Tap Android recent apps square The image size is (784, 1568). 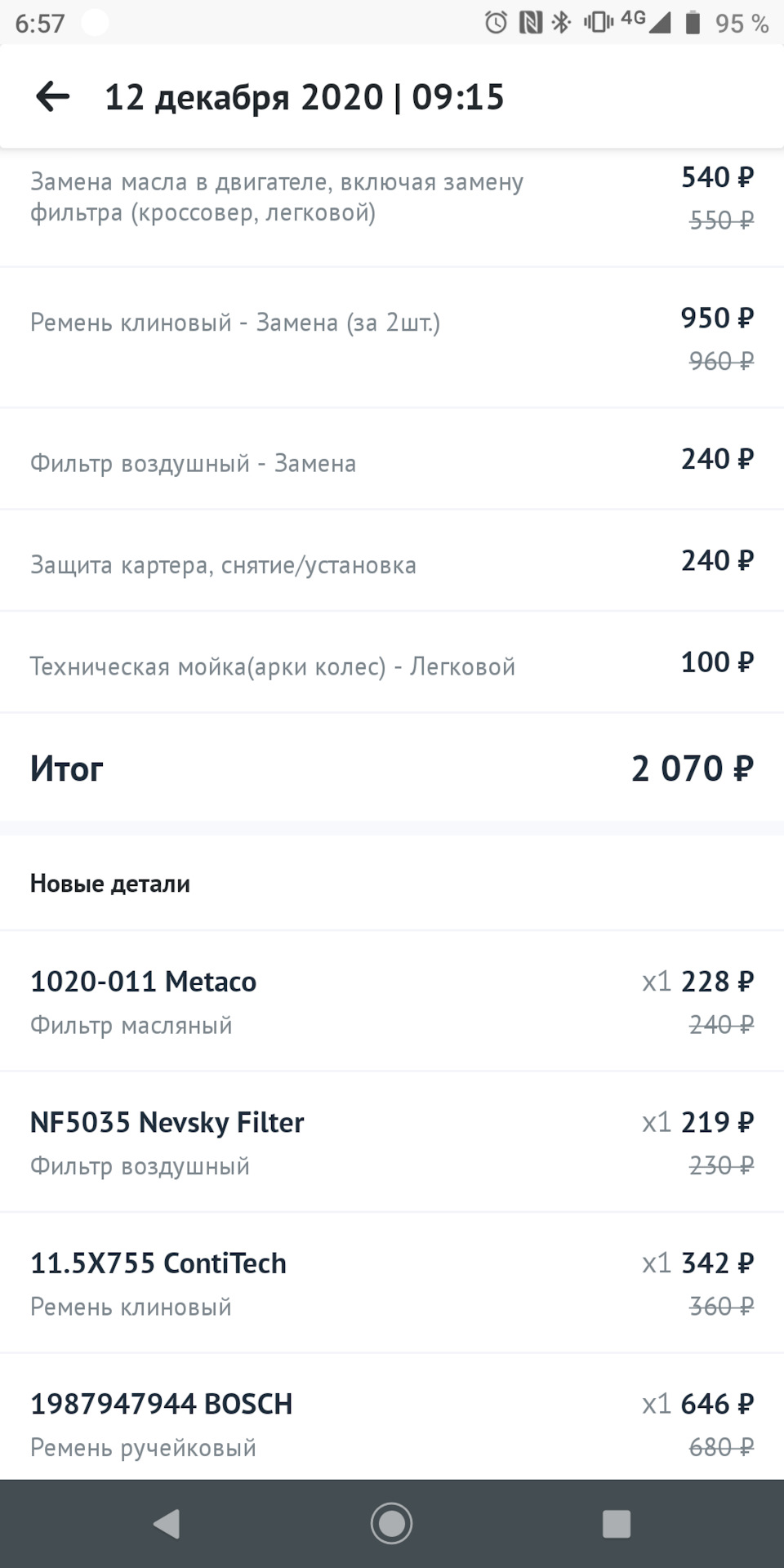617,1524
